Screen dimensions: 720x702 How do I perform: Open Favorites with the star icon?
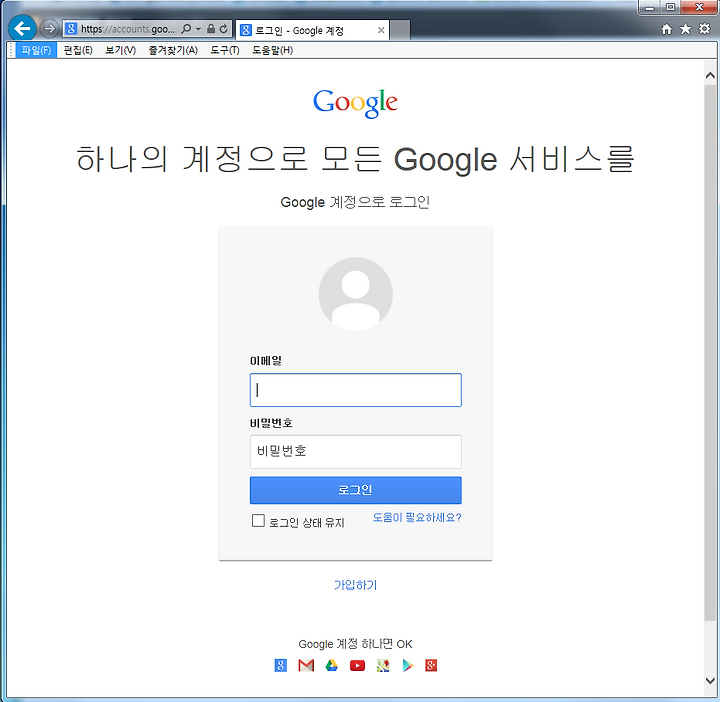click(685, 29)
